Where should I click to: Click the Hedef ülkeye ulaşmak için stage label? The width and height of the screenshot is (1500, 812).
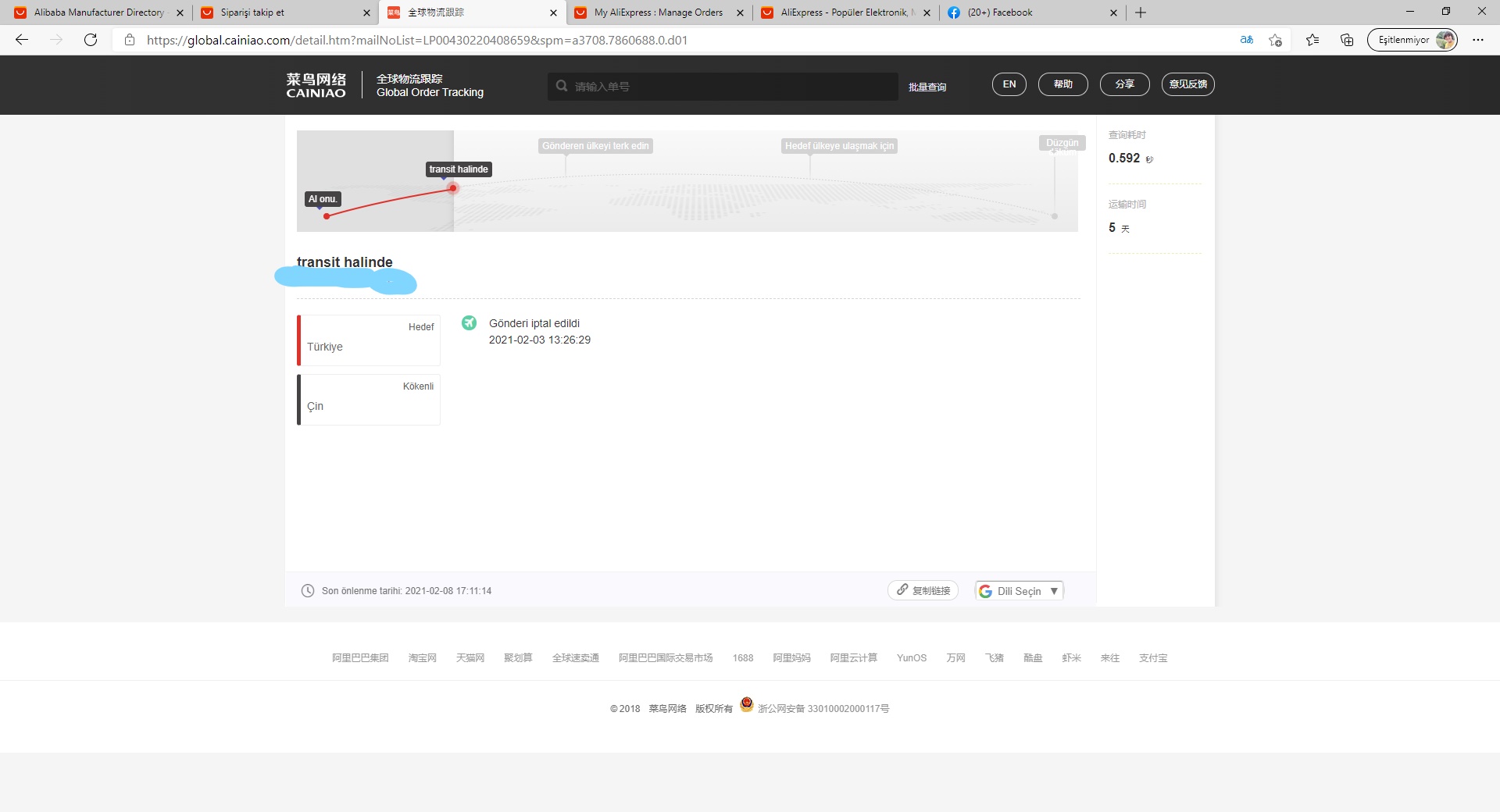click(x=839, y=146)
